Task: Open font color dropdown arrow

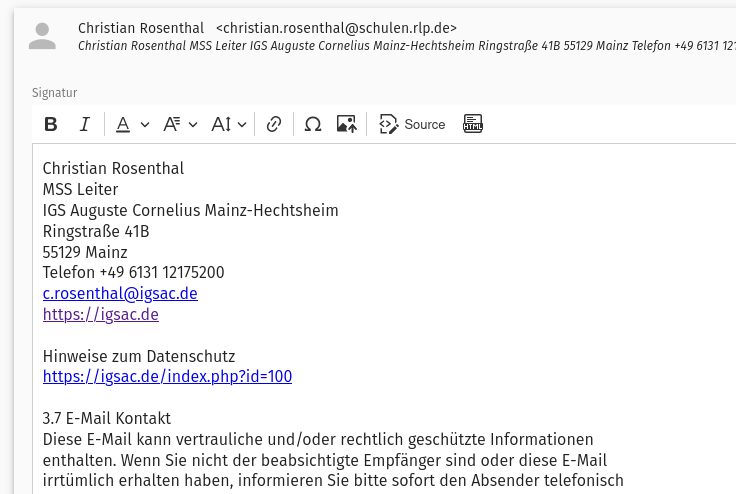Action: click(145, 125)
